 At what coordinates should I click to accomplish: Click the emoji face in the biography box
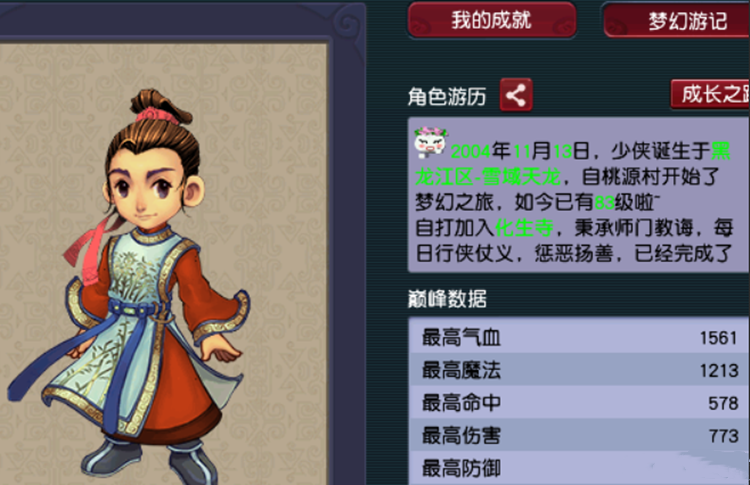point(430,142)
